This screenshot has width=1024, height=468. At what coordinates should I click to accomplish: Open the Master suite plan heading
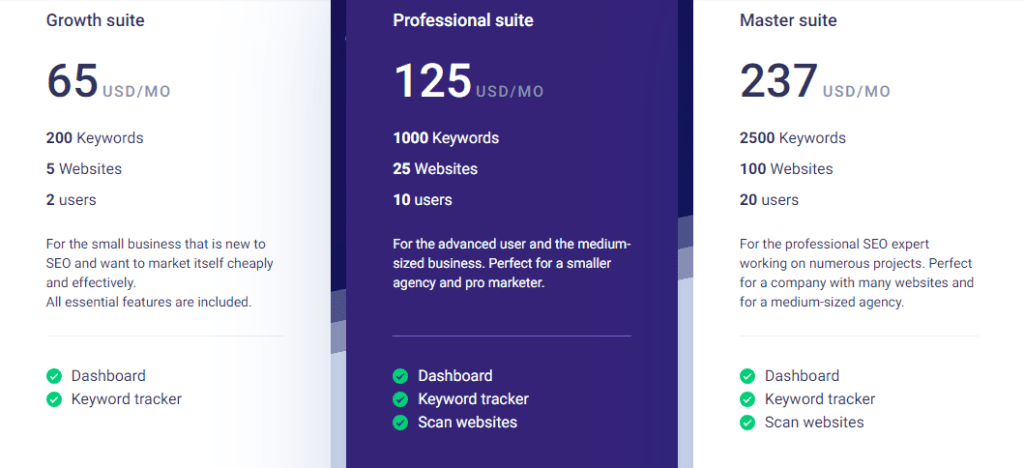click(788, 20)
